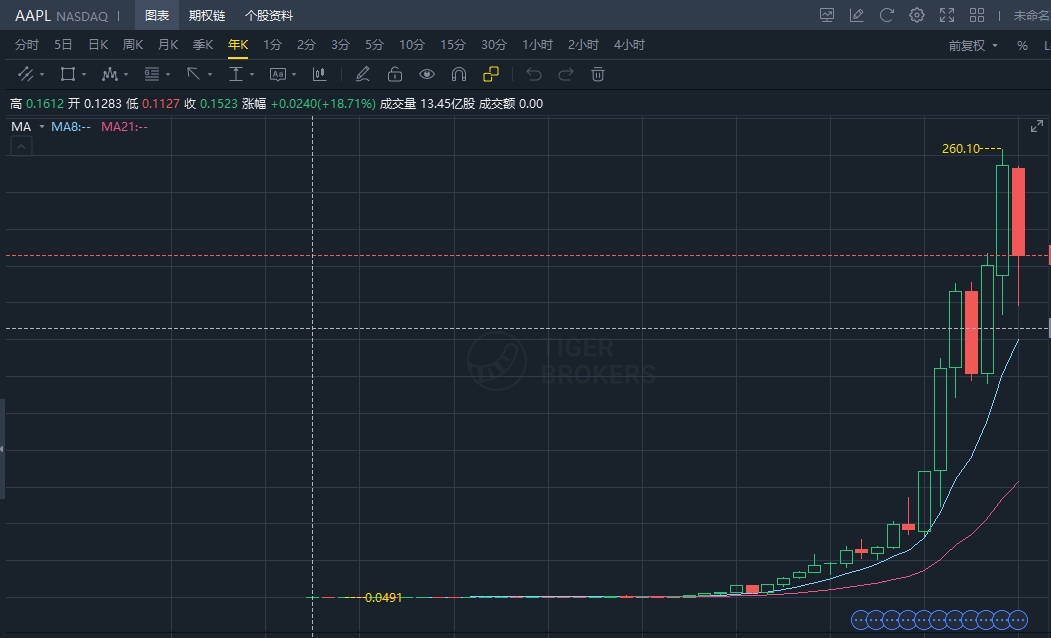Image resolution: width=1051 pixels, height=638 pixels.
Task: Toggle the yellow linked-drawings icon
Action: (x=491, y=74)
